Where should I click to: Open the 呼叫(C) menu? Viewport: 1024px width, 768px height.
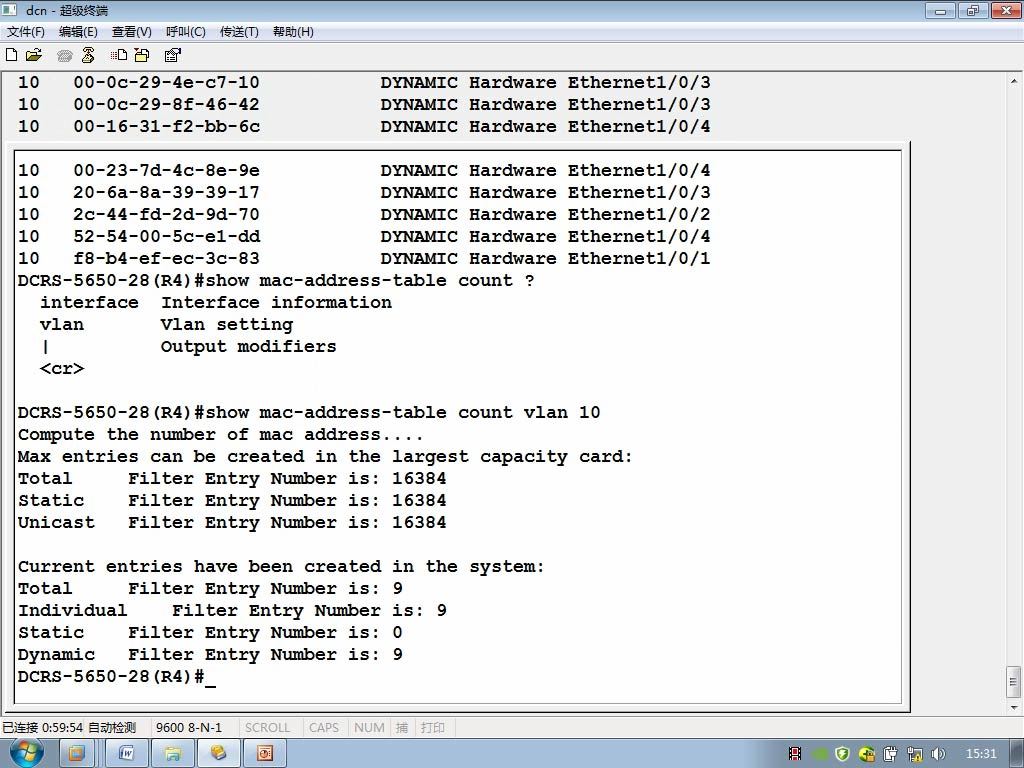[185, 31]
